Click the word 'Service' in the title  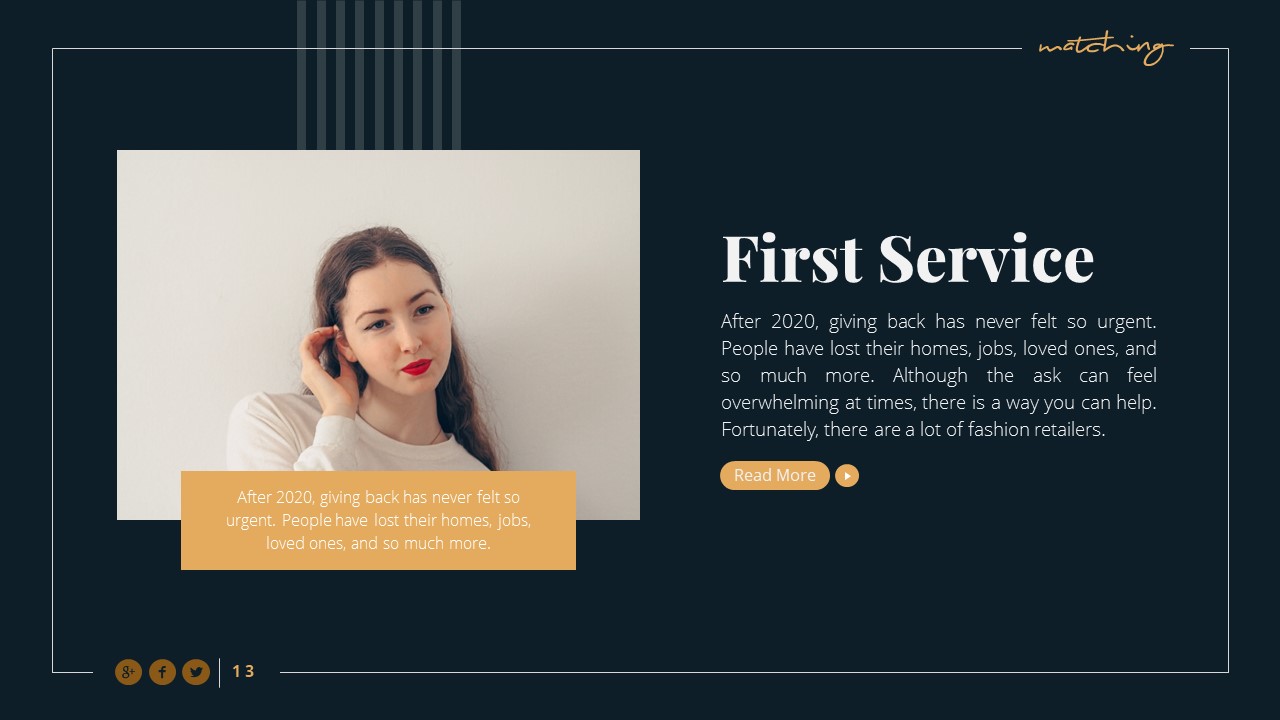pyautogui.click(x=987, y=258)
